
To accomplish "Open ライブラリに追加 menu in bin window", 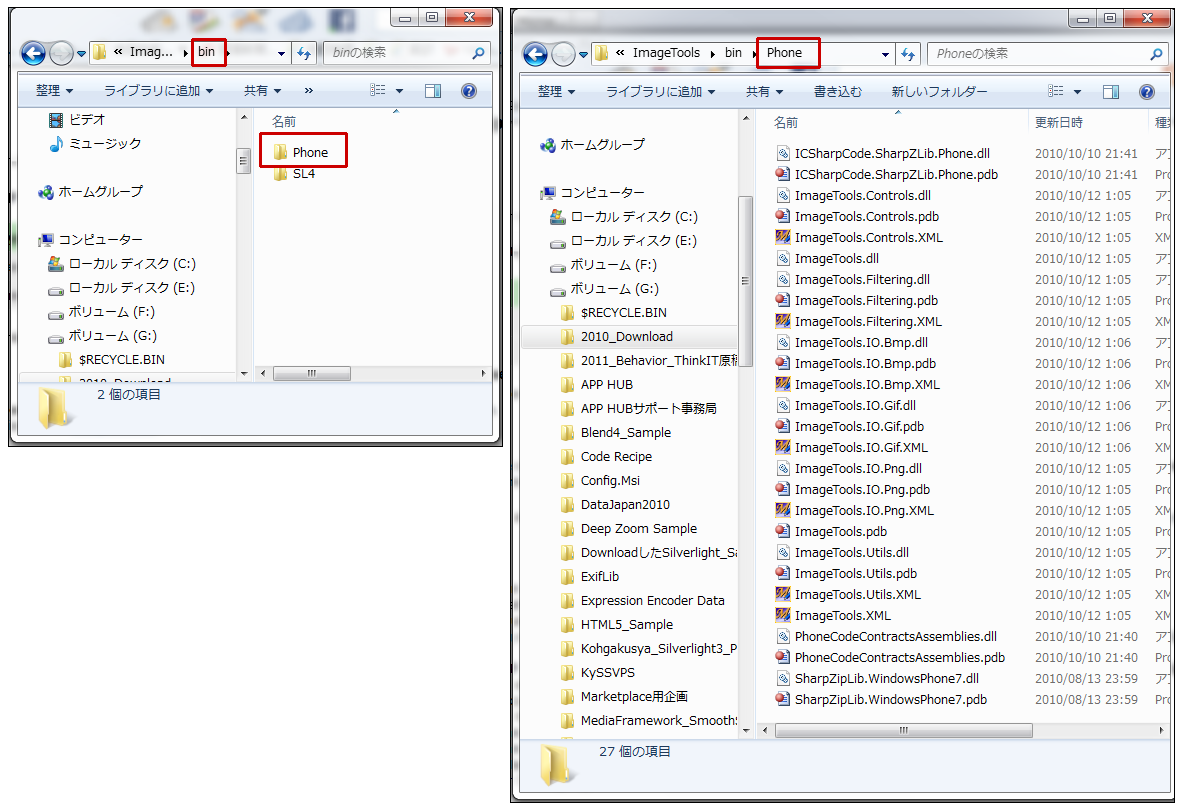I will 158,91.
